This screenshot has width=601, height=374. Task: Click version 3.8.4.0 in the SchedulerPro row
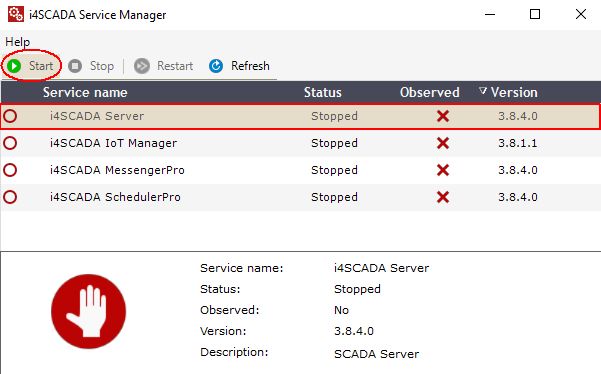click(x=518, y=197)
